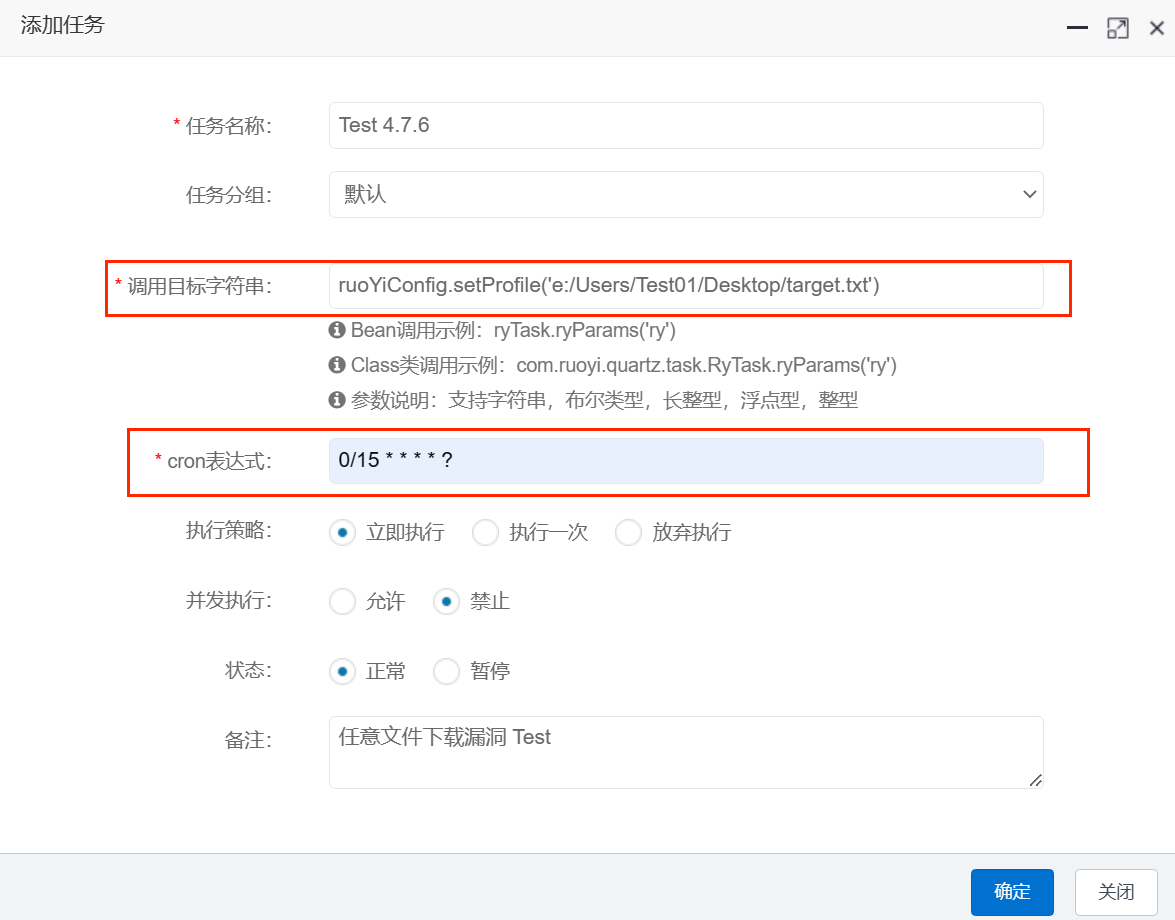The width and height of the screenshot is (1175, 920).
Task: Select 禁止 for concurrent execution
Action: point(447,602)
